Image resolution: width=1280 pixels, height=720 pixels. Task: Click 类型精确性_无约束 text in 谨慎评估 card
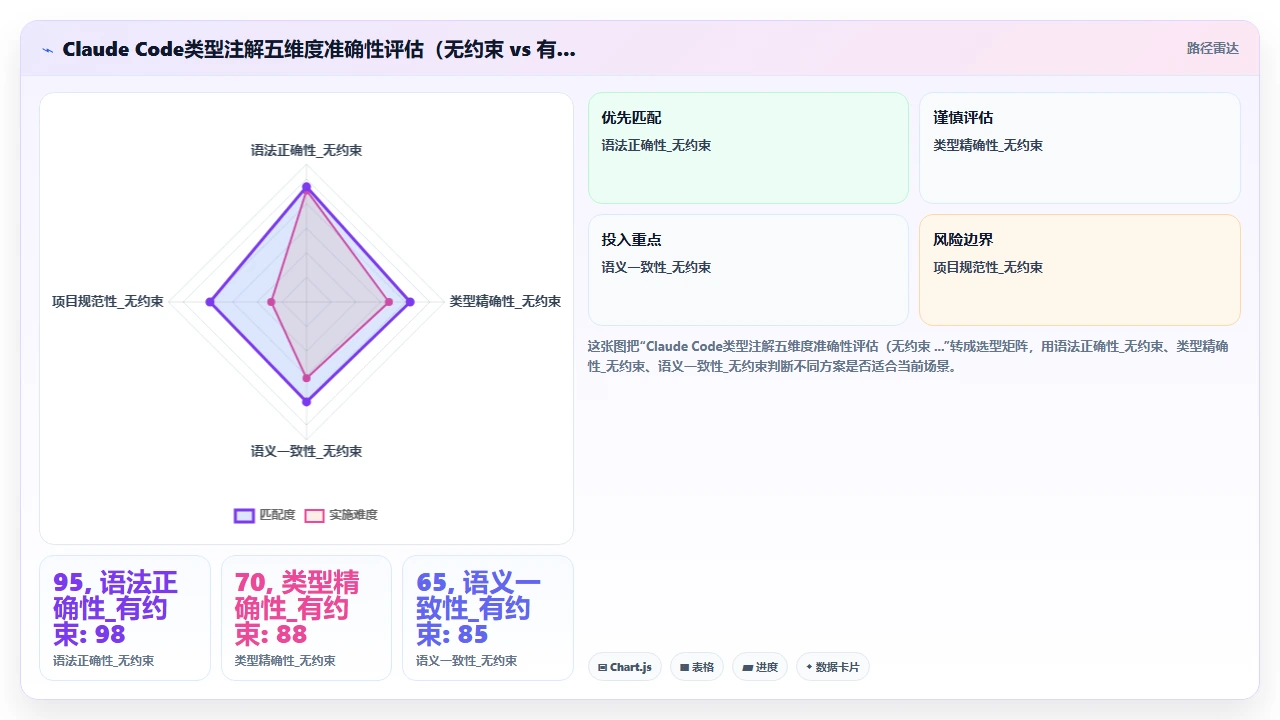point(988,145)
